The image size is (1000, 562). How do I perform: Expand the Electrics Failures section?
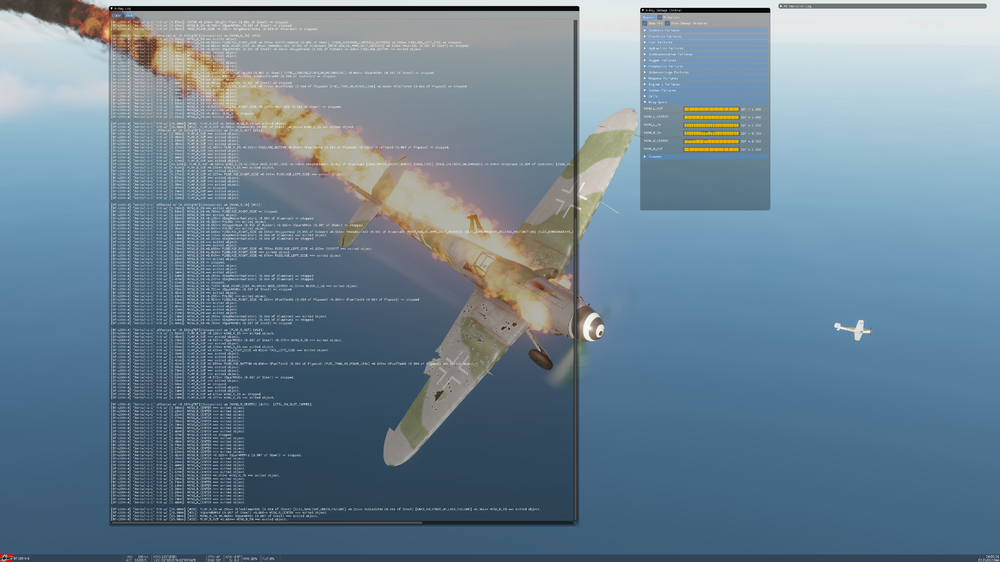click(x=705, y=36)
